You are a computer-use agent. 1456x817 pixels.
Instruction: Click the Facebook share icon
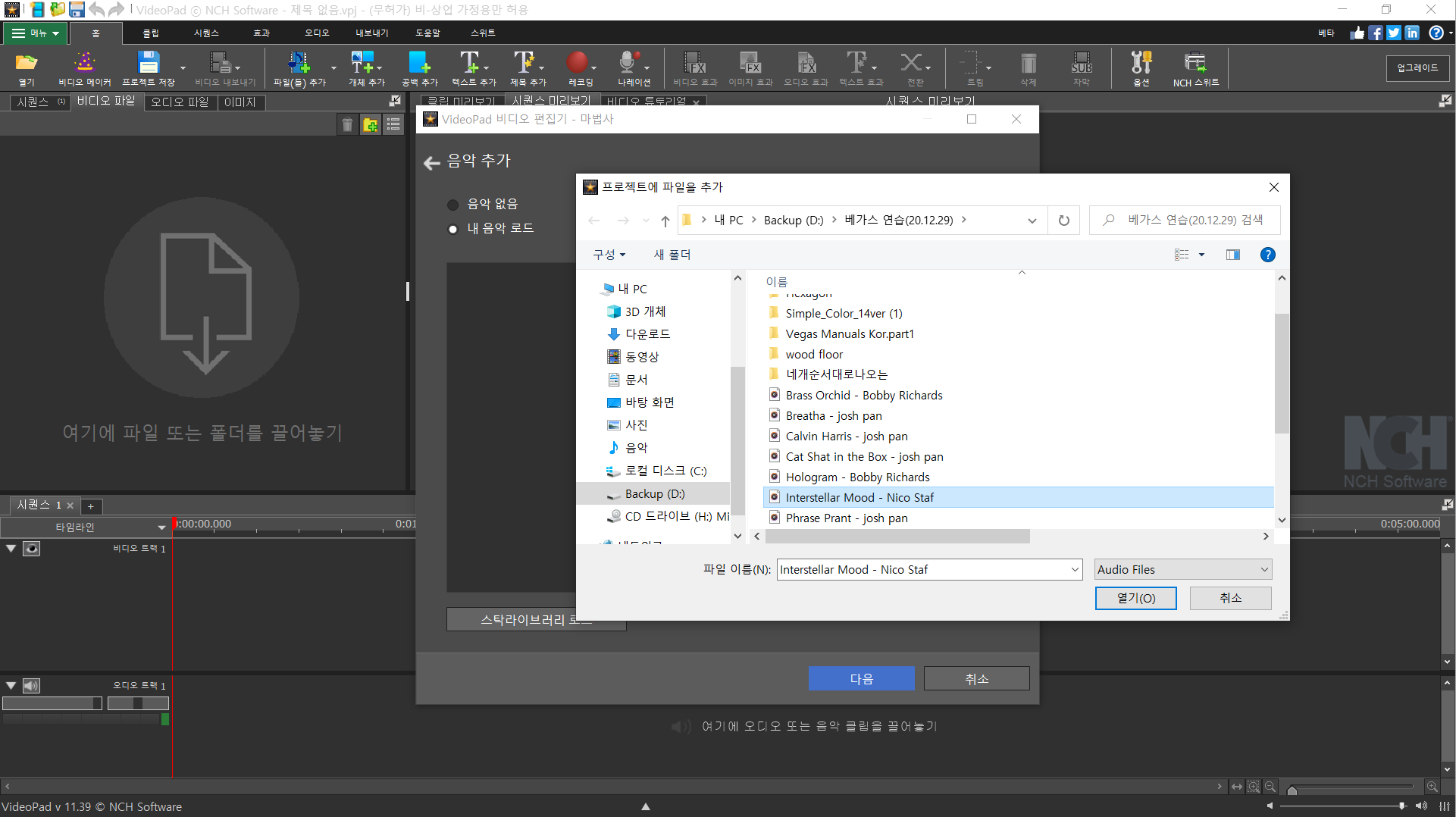pos(1376,33)
